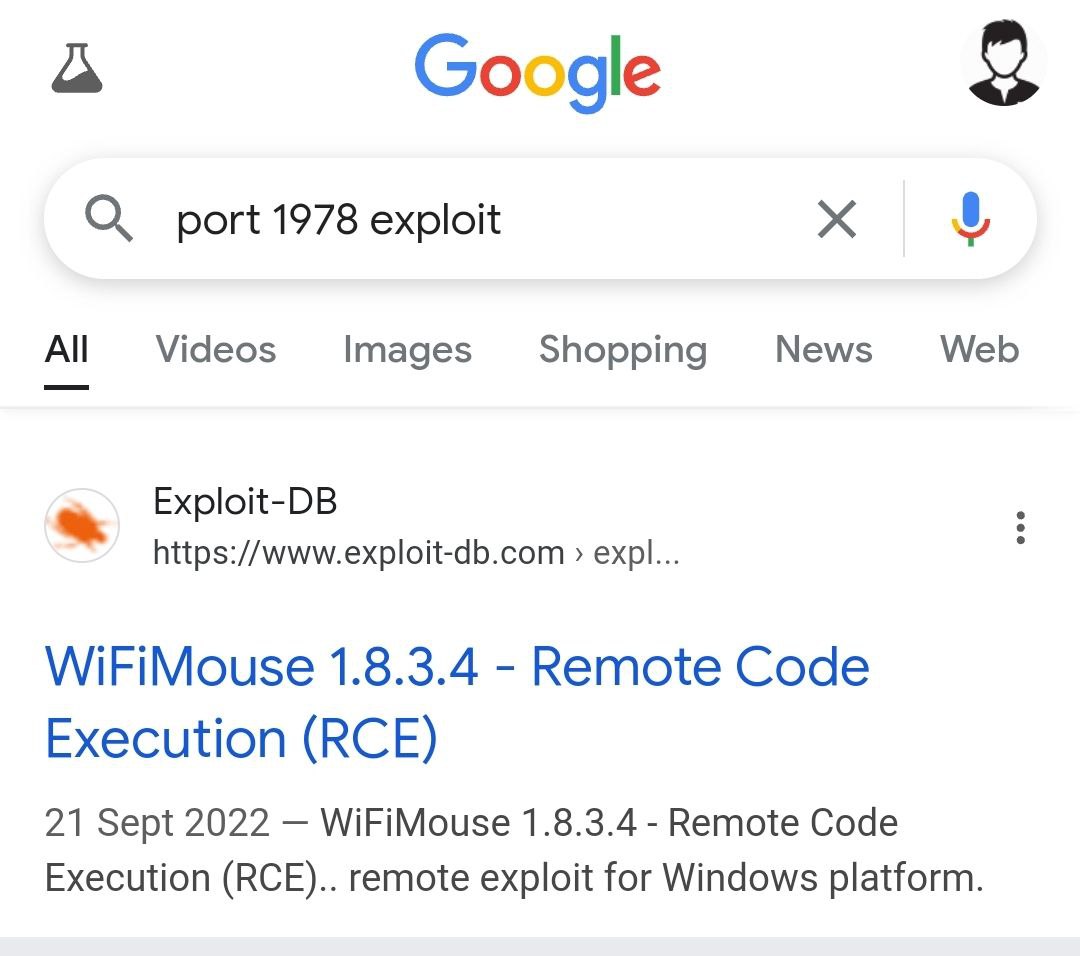Click the magnifying glass search icon
1080x956 pixels.
coord(108,218)
